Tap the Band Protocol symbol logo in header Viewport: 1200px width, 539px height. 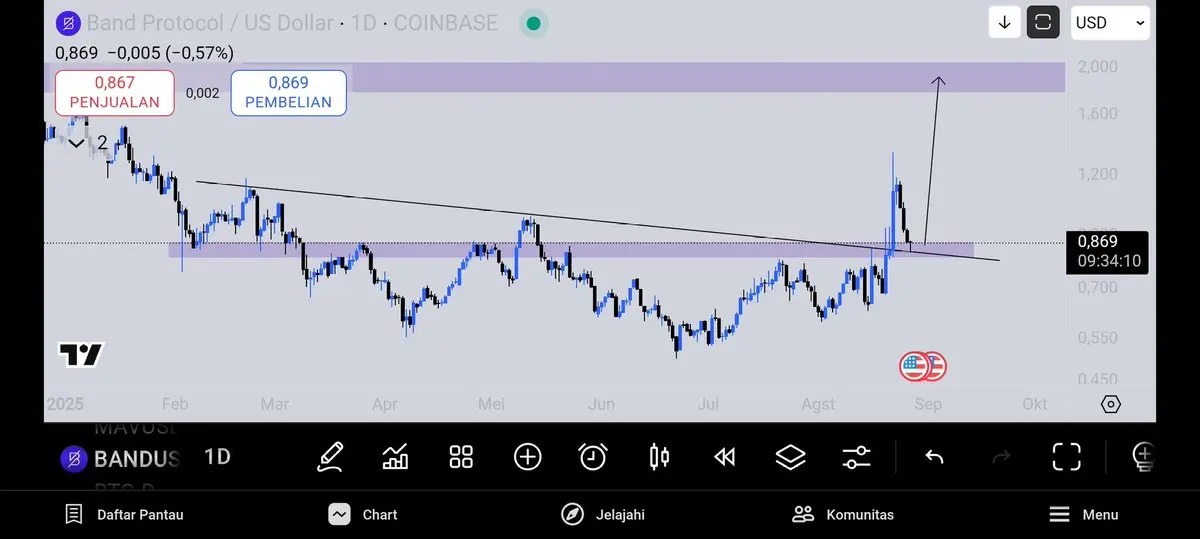69,23
